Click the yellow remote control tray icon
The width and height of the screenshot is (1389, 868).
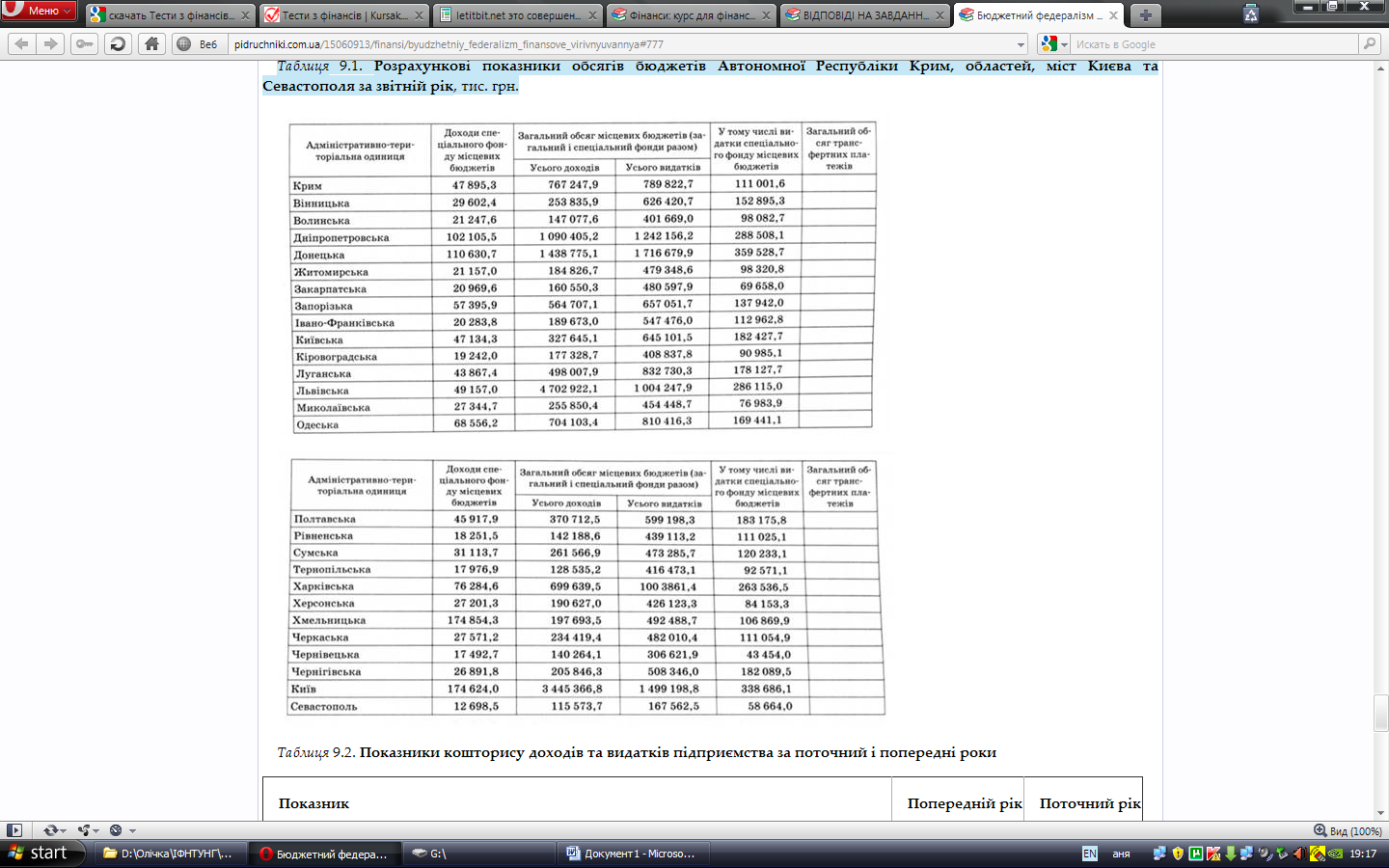1317,854
